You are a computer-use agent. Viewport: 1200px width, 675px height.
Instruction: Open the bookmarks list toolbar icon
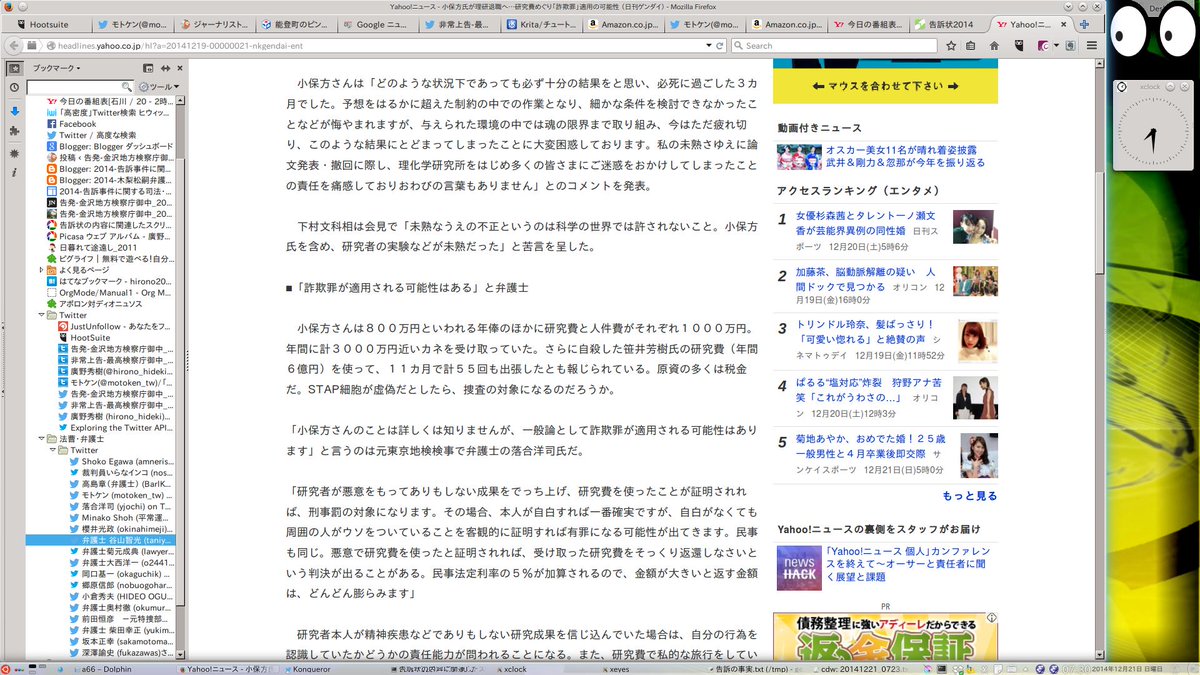pos(972,45)
